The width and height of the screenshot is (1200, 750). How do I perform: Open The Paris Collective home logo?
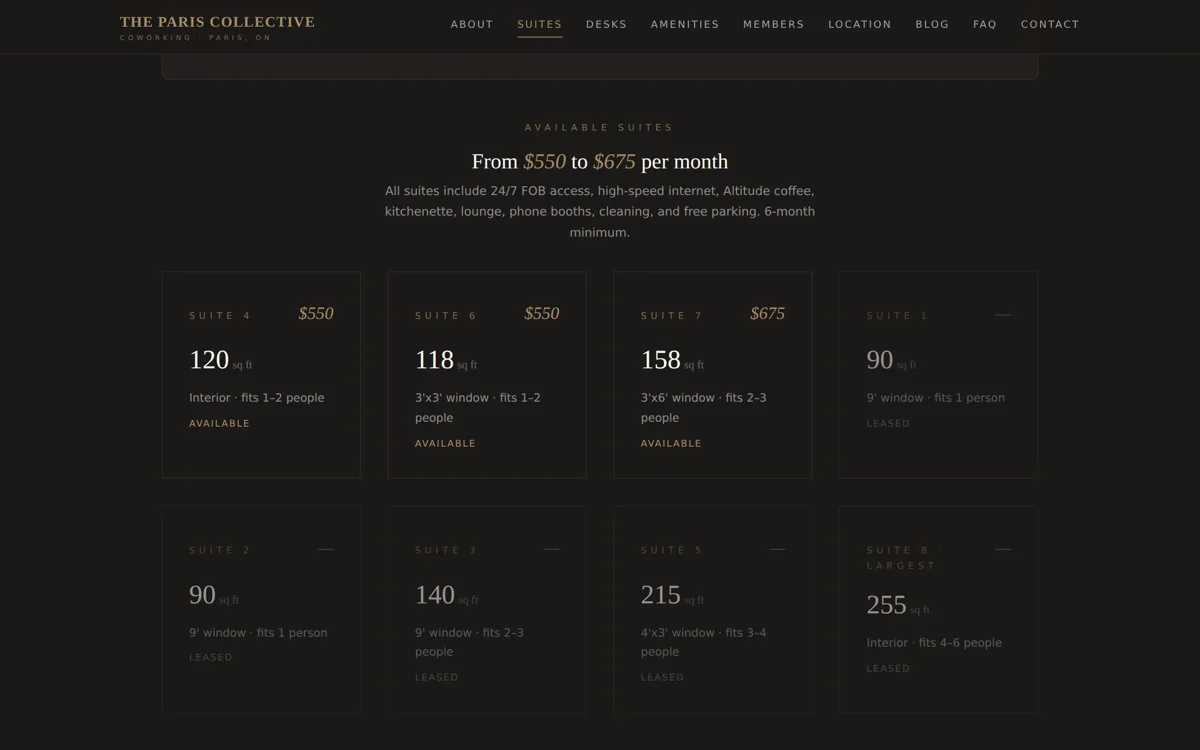[x=217, y=27]
